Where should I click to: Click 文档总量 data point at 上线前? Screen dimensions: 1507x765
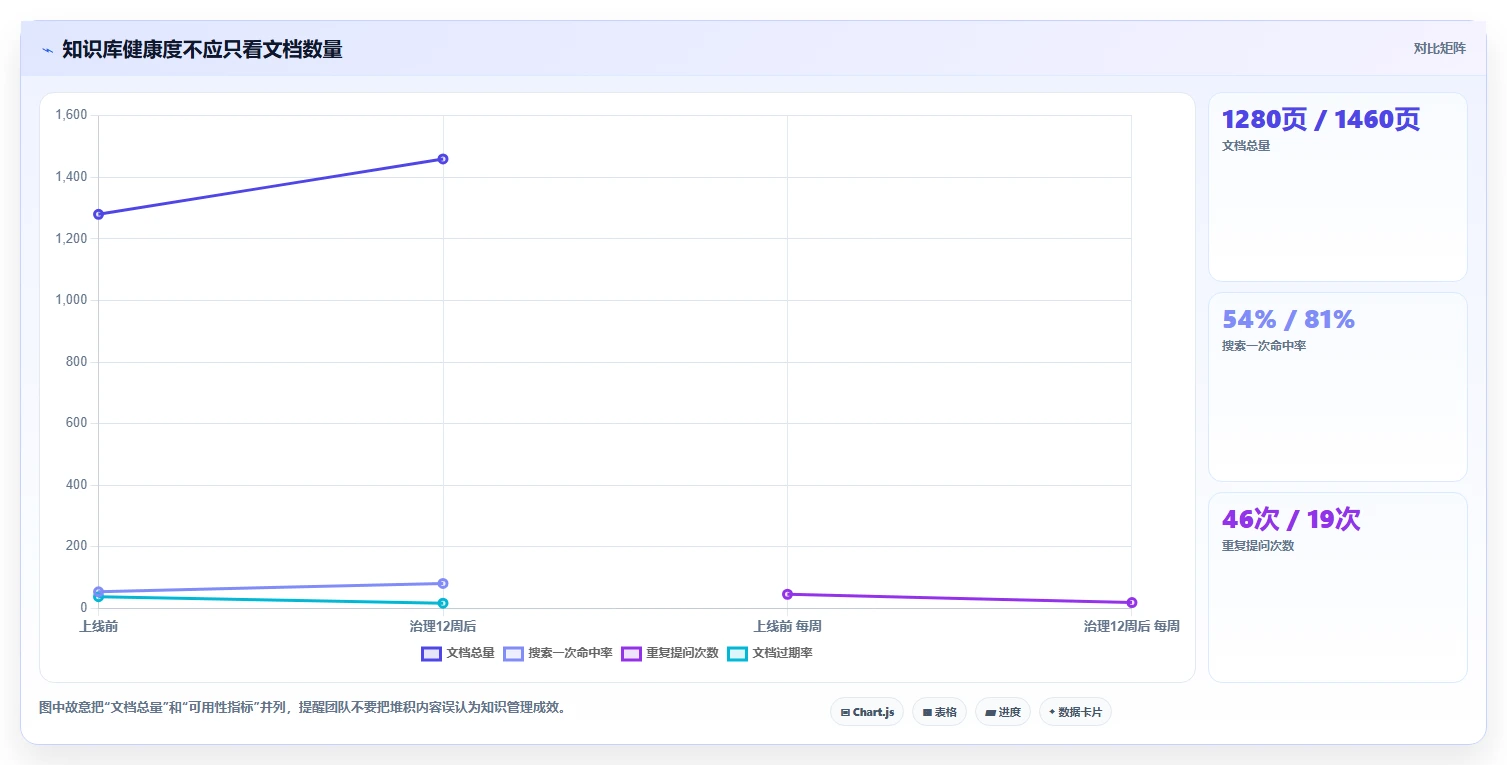pos(98,214)
